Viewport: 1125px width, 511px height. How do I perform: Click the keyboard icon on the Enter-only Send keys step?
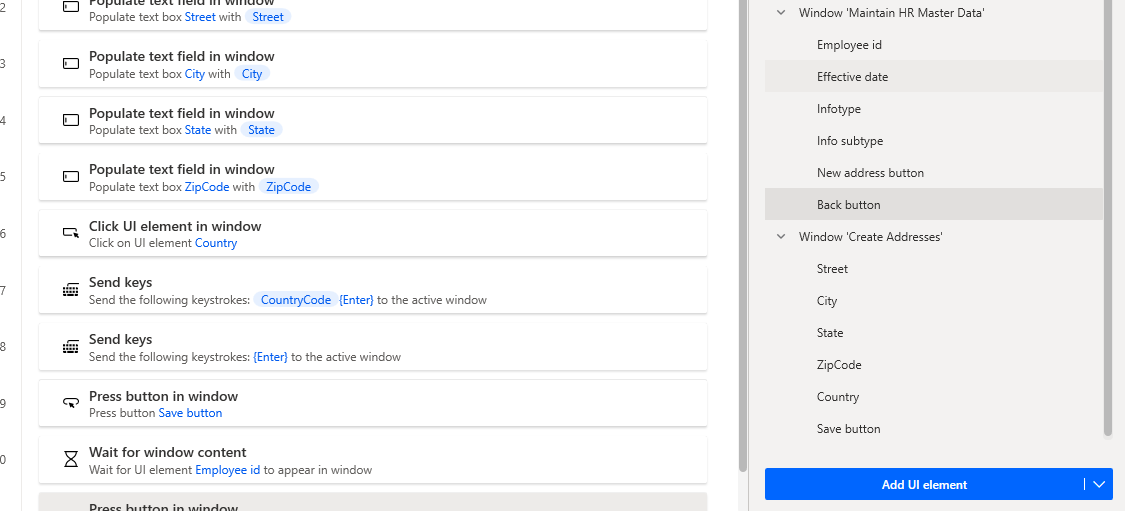pyautogui.click(x=71, y=347)
